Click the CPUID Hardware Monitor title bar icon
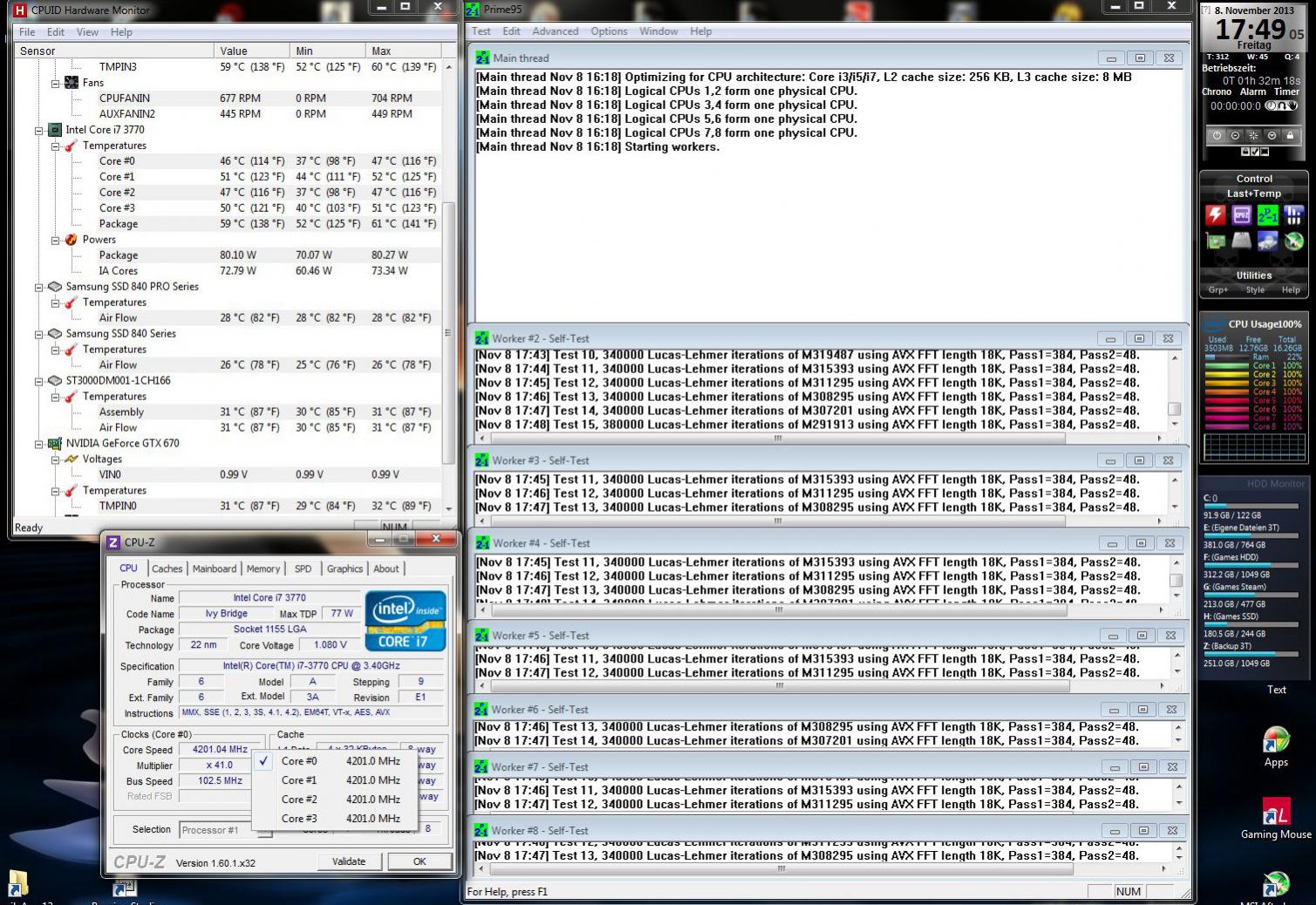 click(x=20, y=10)
